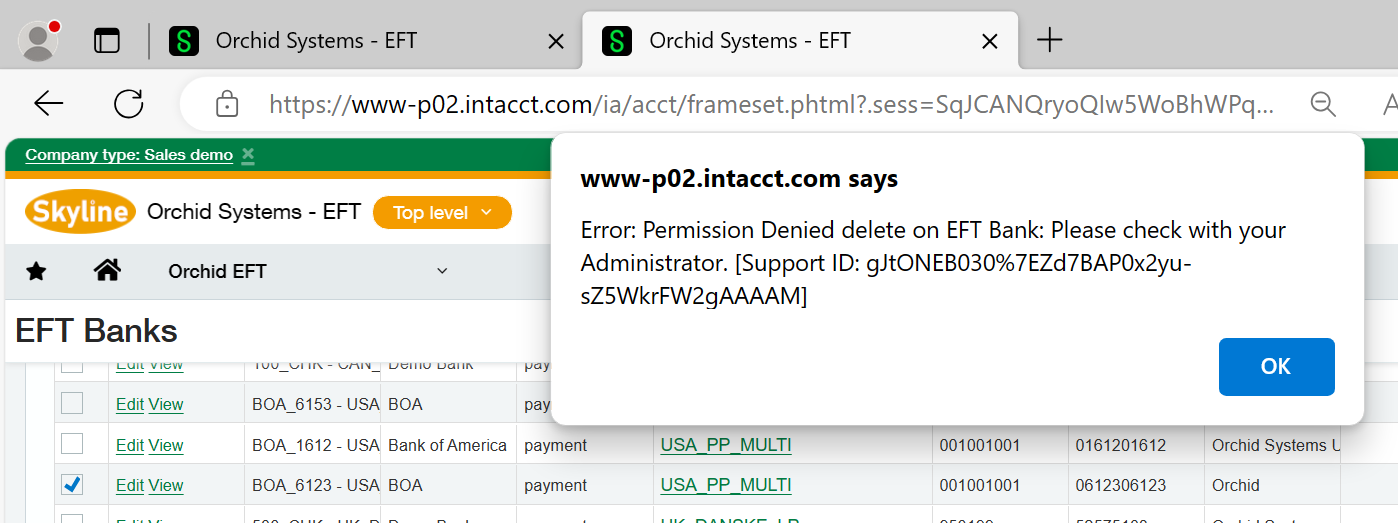Click Edit link for BOA_6123 row
Image resolution: width=1398 pixels, height=523 pixels.
pyautogui.click(x=130, y=486)
